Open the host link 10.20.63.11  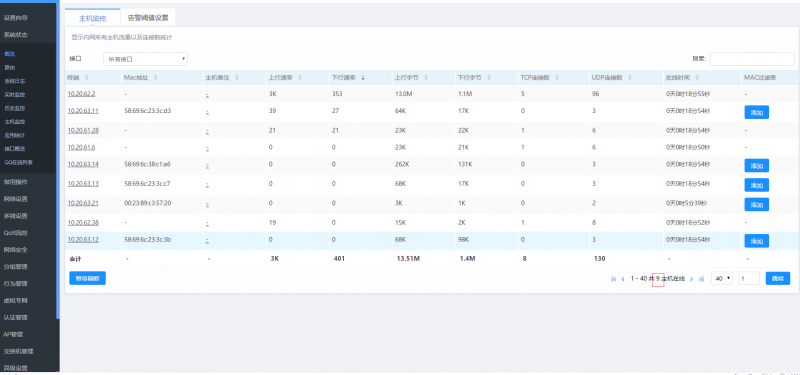[x=83, y=111]
